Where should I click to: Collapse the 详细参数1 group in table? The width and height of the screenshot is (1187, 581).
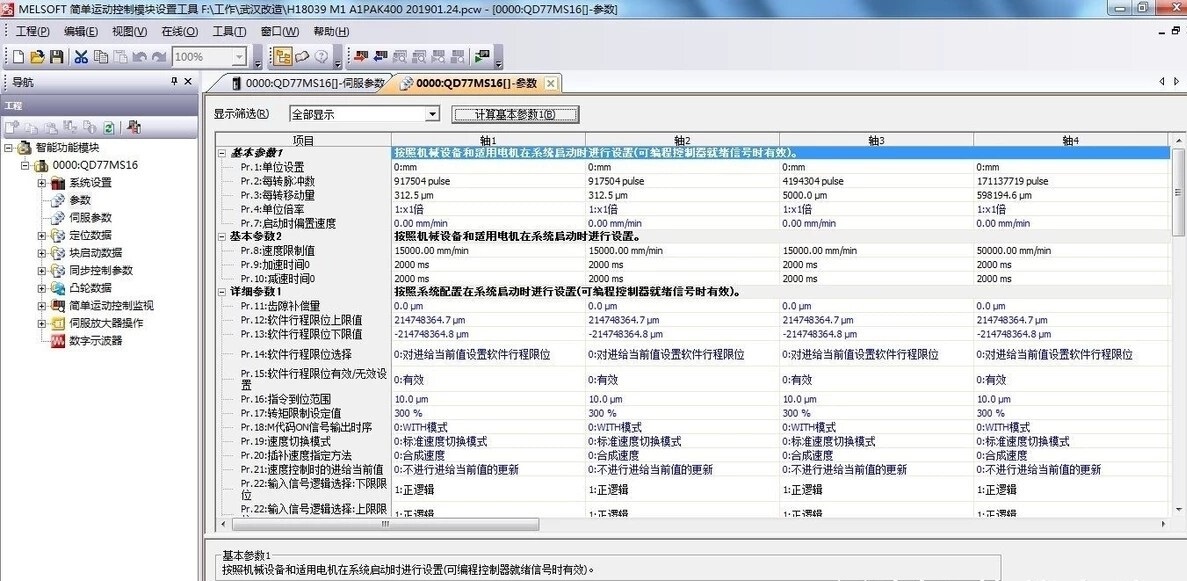tap(222, 292)
